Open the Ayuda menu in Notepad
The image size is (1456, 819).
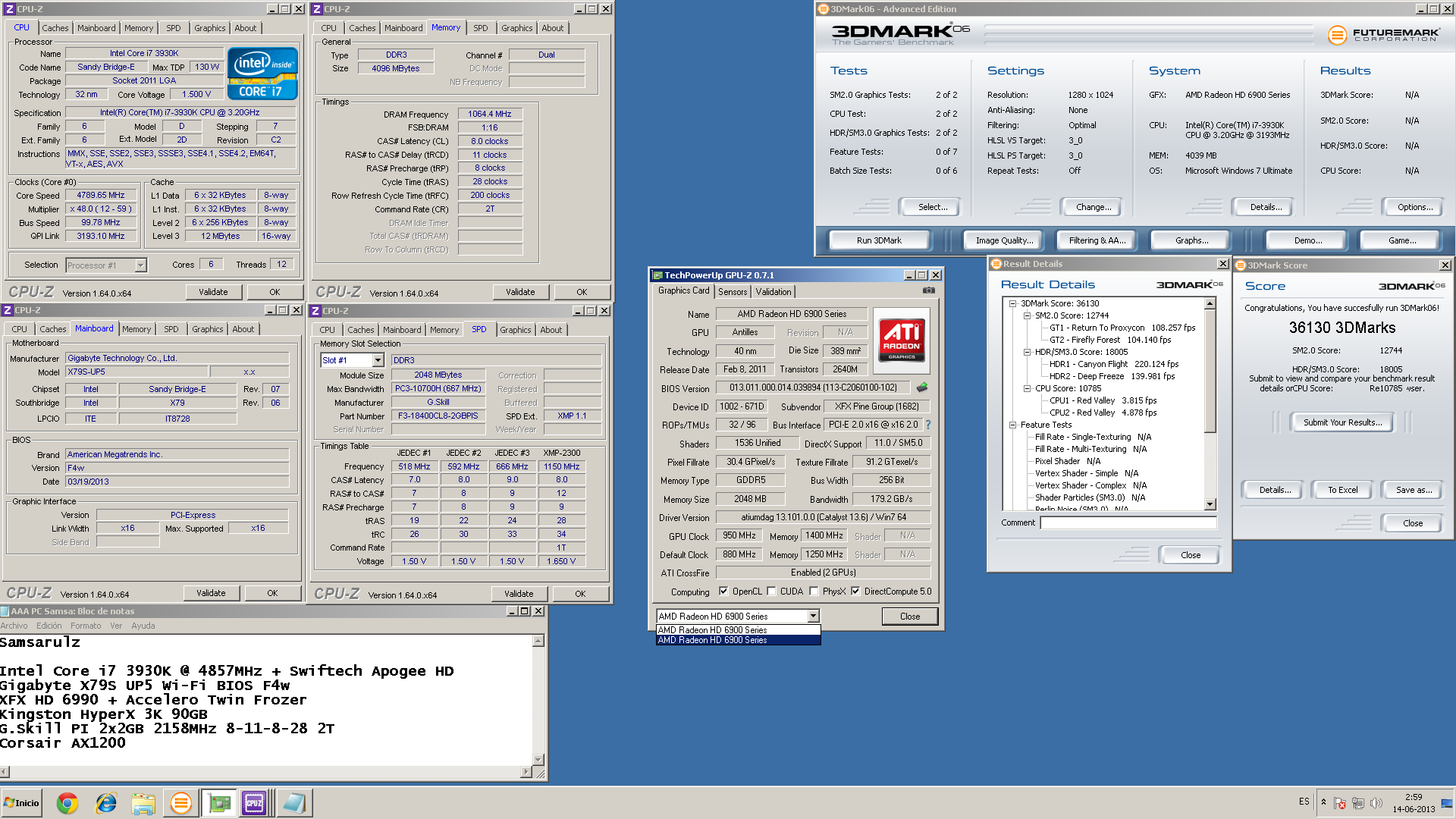(x=143, y=626)
